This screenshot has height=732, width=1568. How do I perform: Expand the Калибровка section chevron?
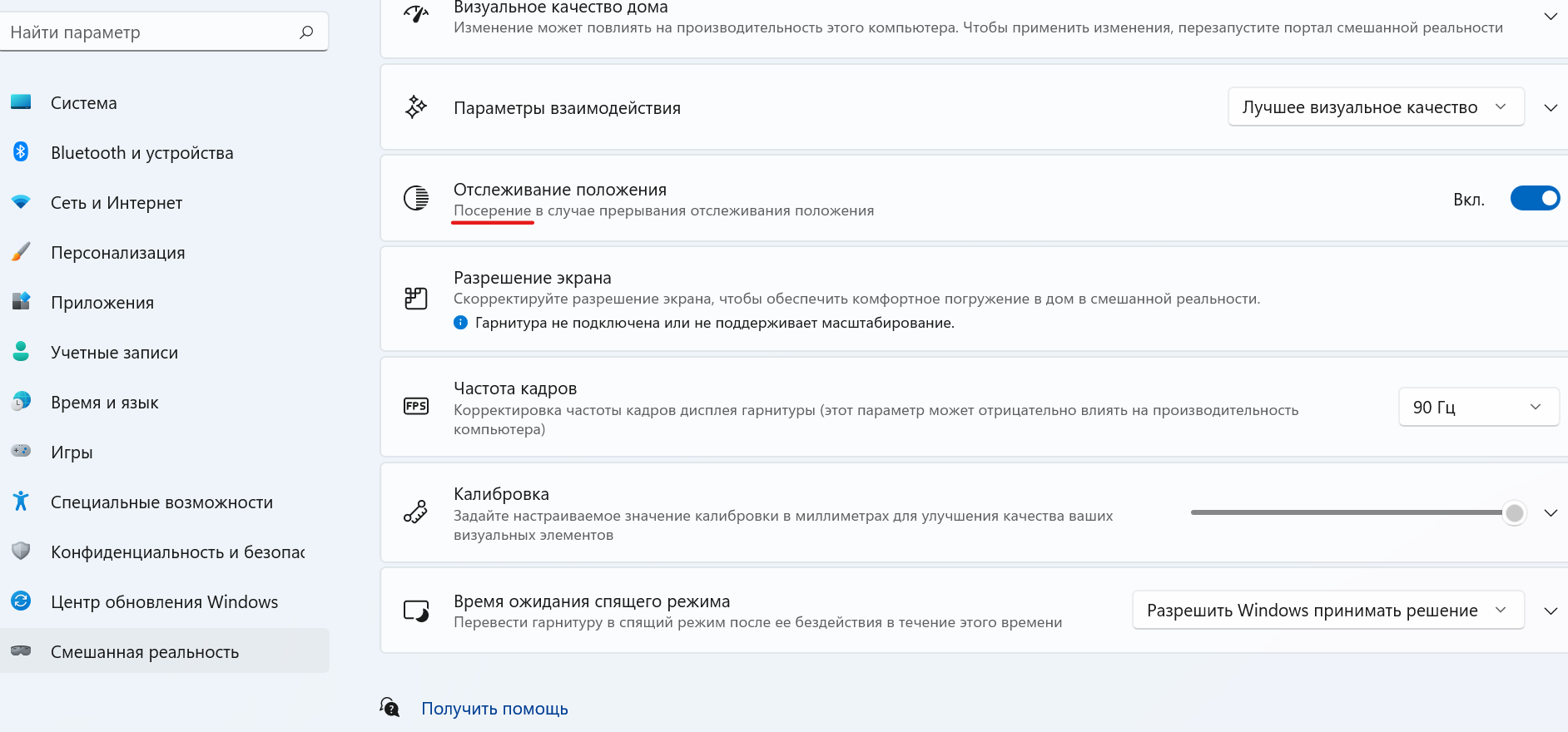[1551, 512]
